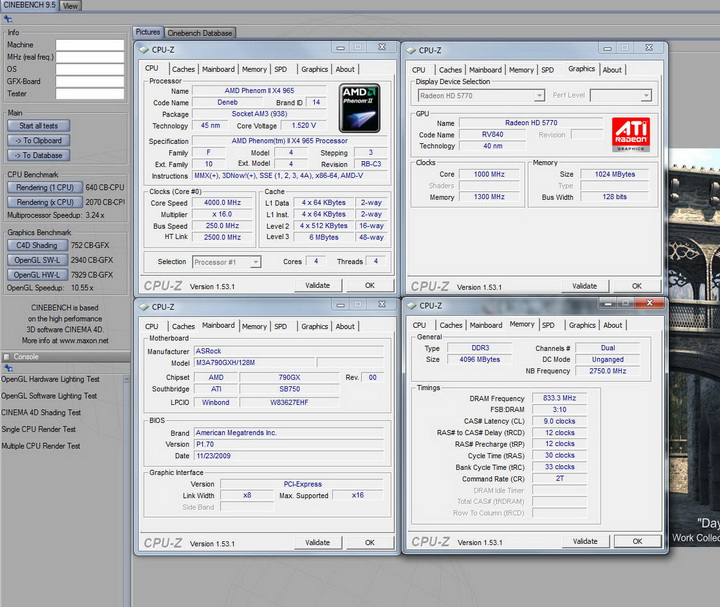Click Validate in the Mainboard window

[x=318, y=543]
